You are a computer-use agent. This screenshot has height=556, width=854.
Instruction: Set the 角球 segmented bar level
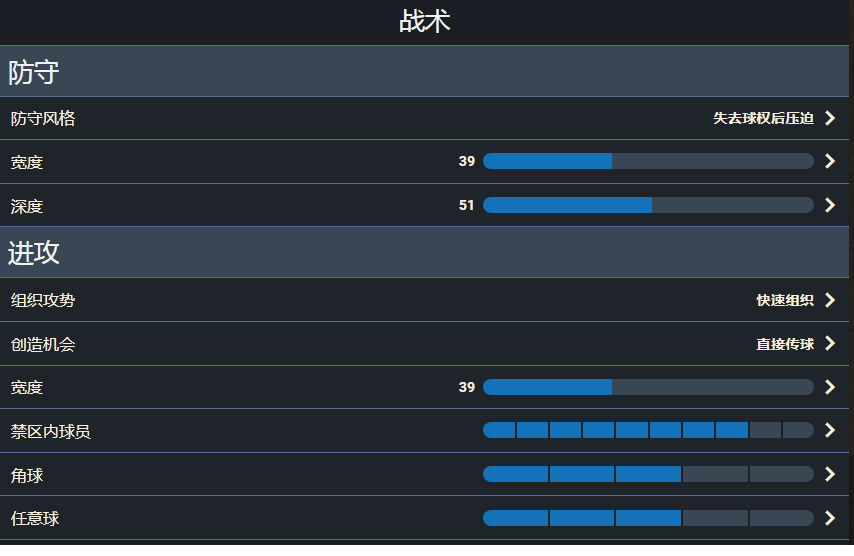pyautogui.click(x=648, y=474)
